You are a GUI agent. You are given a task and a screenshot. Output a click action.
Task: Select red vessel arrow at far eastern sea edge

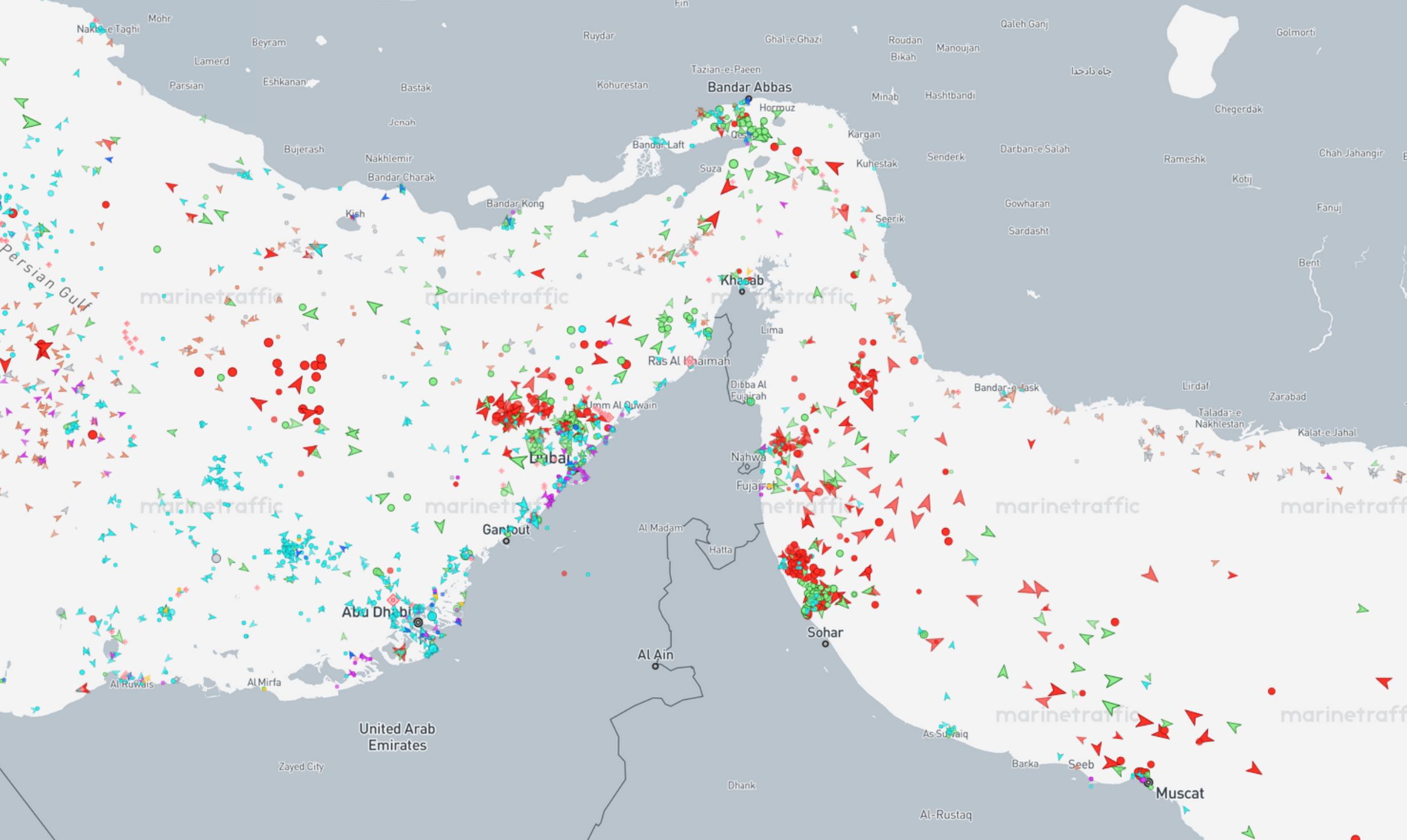[1384, 682]
